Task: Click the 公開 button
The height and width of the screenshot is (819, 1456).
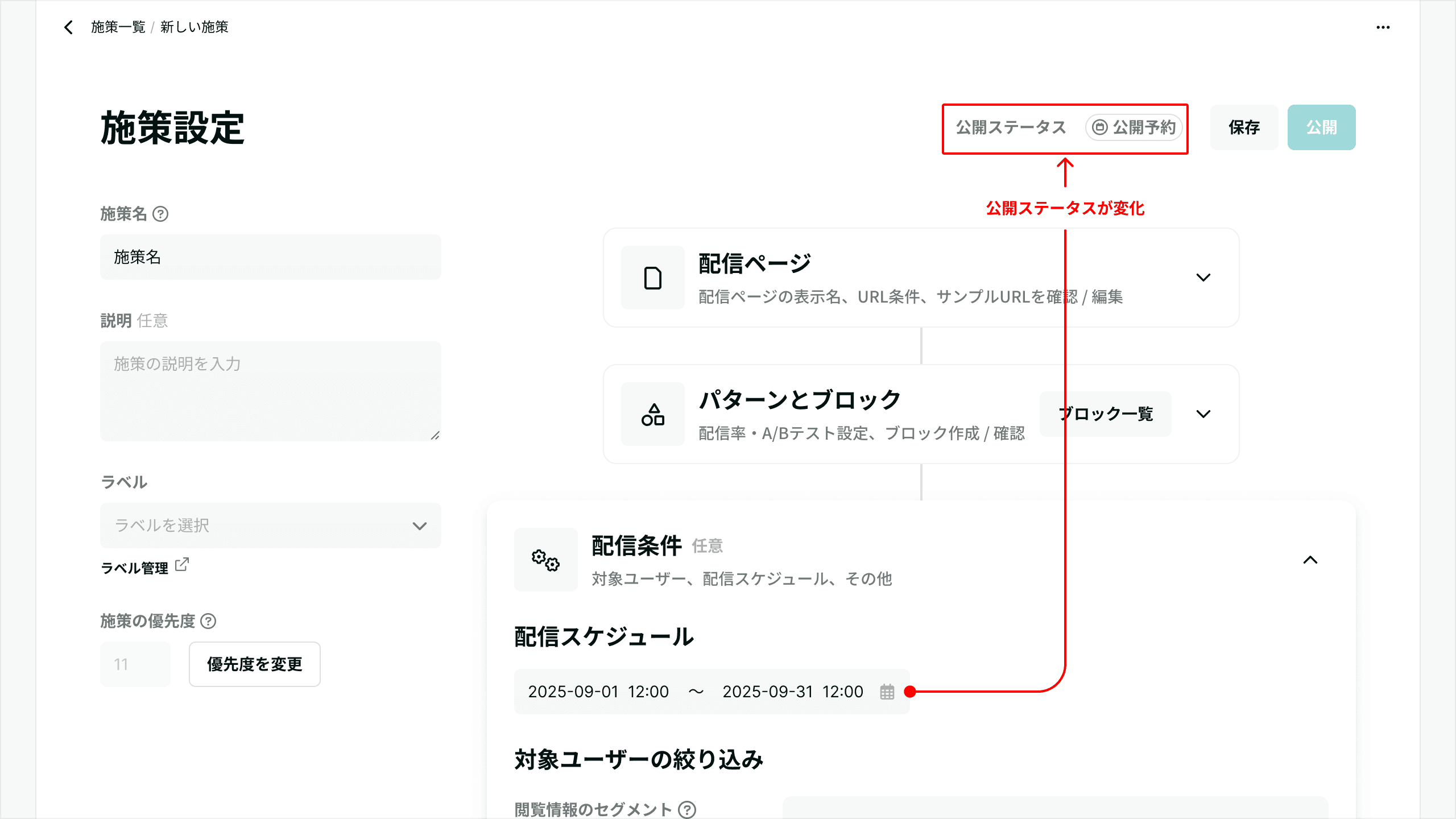Action: [1322, 127]
